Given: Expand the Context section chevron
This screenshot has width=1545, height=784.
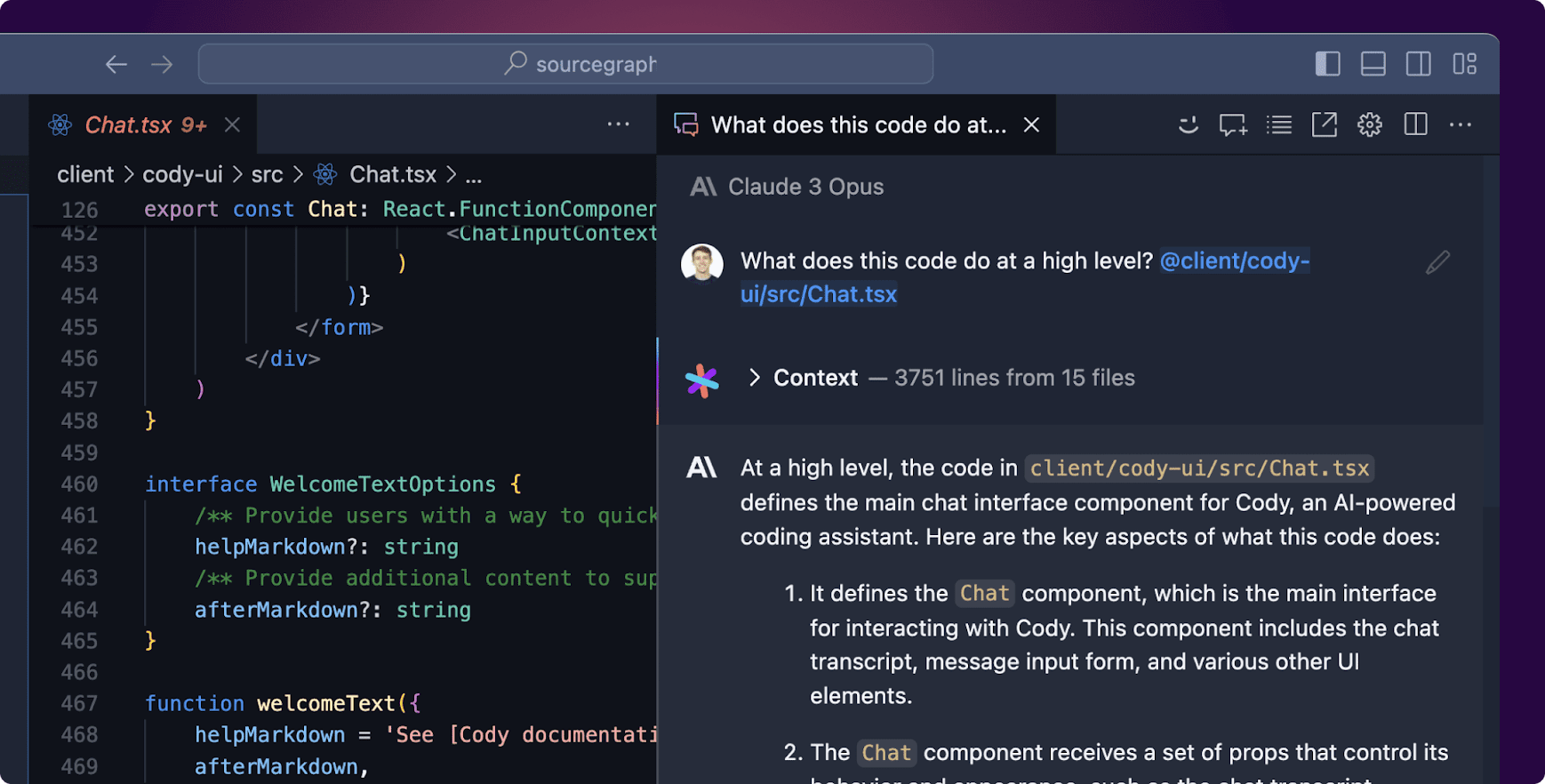Looking at the screenshot, I should 755,378.
